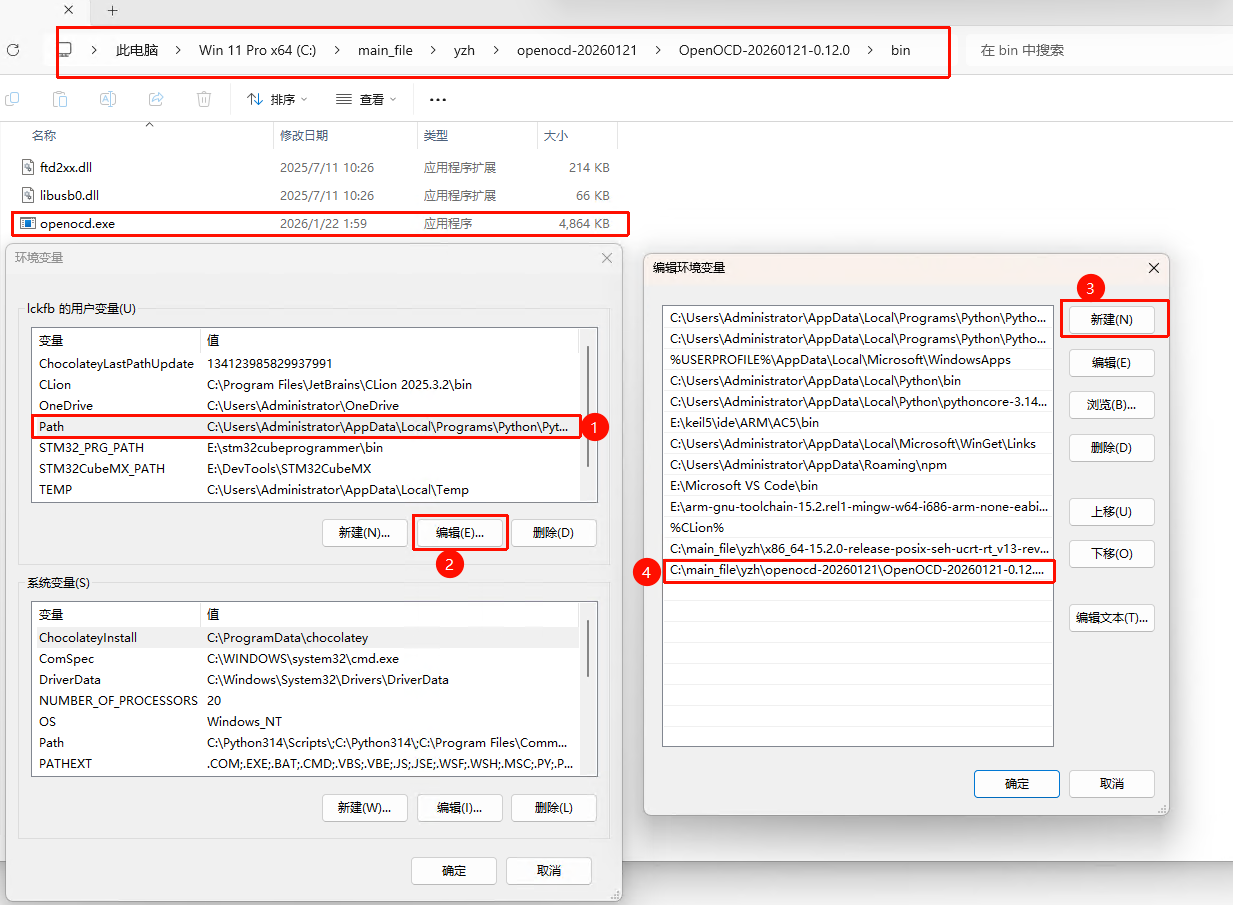The width and height of the screenshot is (1233, 905).
Task: Select the openocd.exe file icon
Action: 28,223
